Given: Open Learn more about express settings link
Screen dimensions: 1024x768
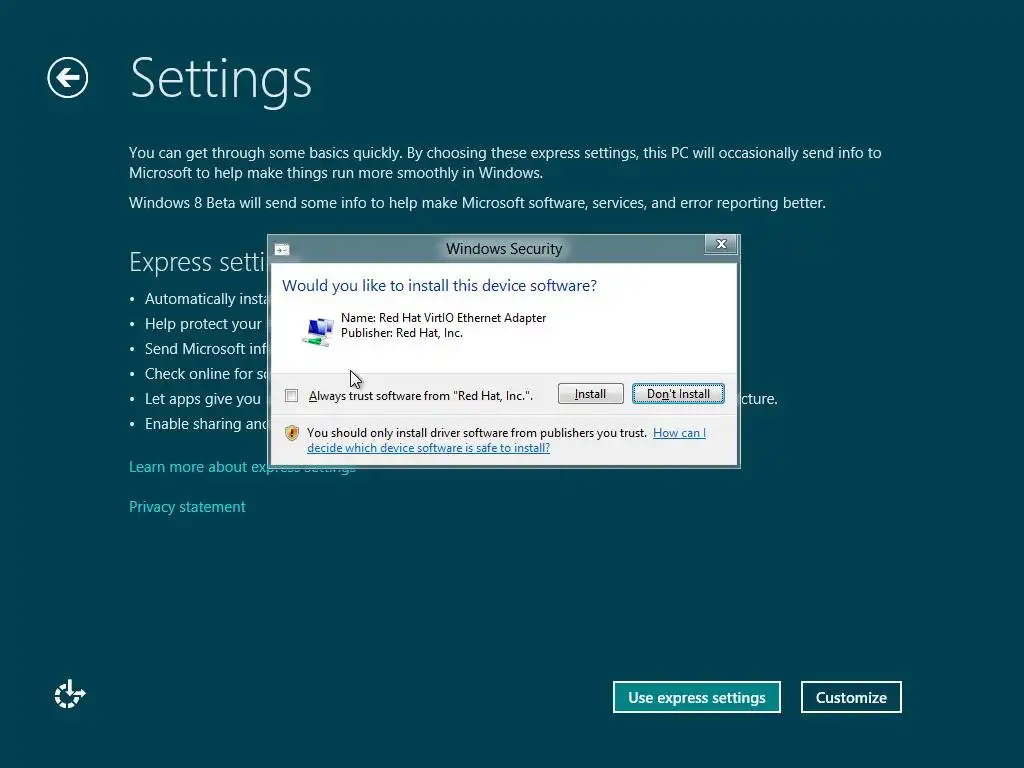Looking at the screenshot, I should pos(242,467).
